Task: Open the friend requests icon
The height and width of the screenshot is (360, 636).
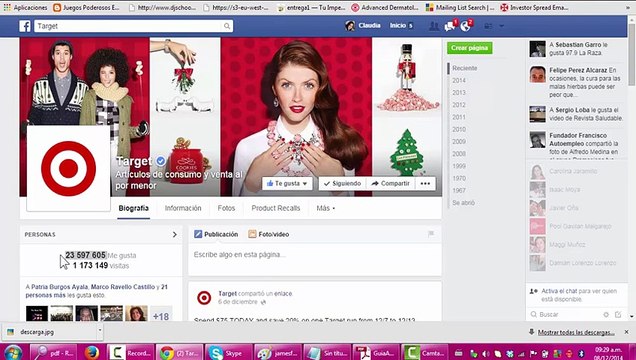Action: coord(434,26)
